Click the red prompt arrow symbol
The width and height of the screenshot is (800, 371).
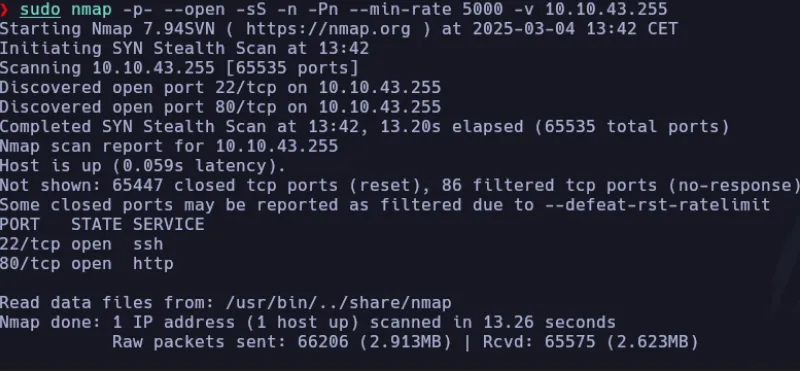pyautogui.click(x=4, y=9)
